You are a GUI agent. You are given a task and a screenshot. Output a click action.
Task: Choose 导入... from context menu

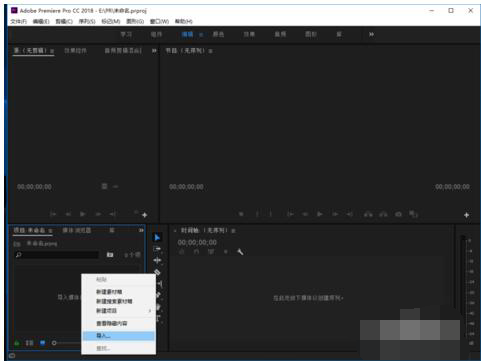tap(119, 336)
